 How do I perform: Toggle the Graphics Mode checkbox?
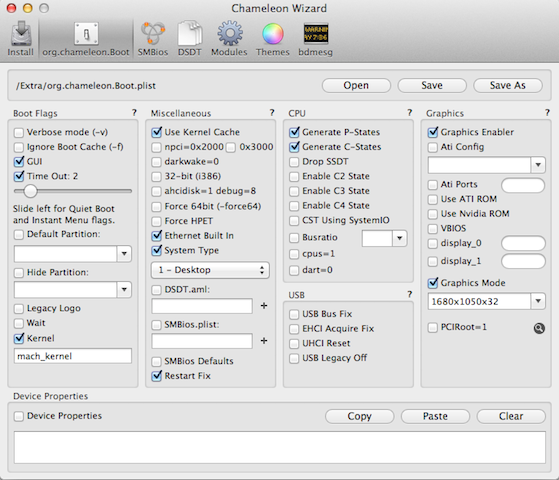pyautogui.click(x=433, y=283)
